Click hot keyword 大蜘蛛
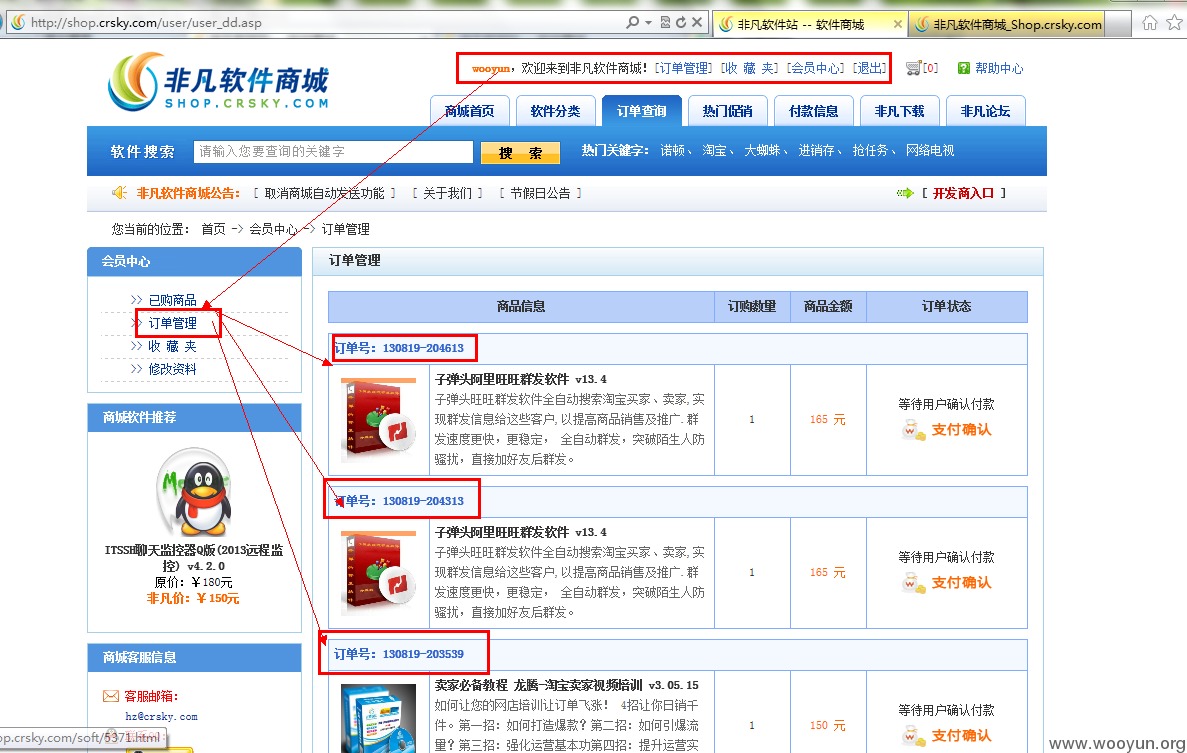 coord(762,151)
